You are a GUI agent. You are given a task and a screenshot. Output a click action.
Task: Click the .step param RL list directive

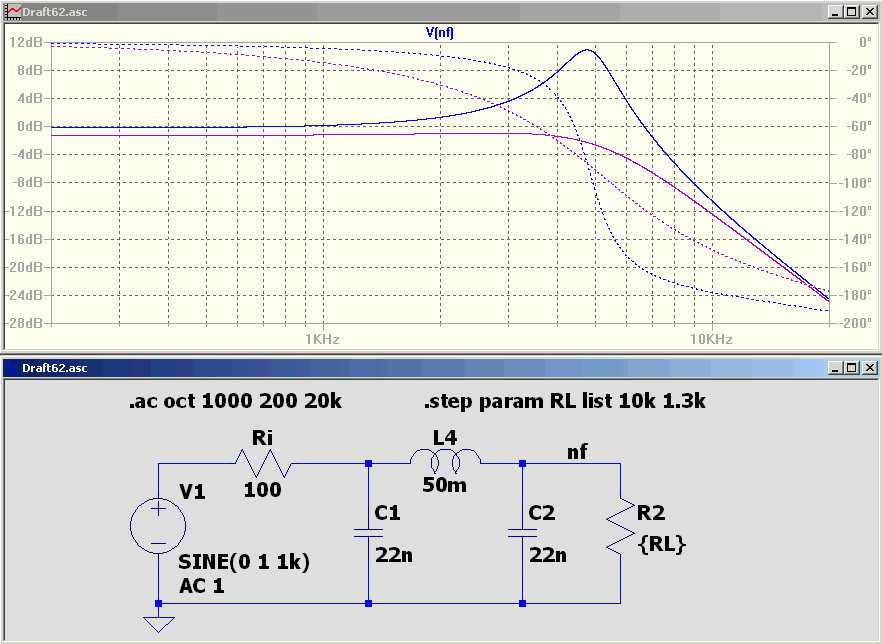click(x=565, y=401)
